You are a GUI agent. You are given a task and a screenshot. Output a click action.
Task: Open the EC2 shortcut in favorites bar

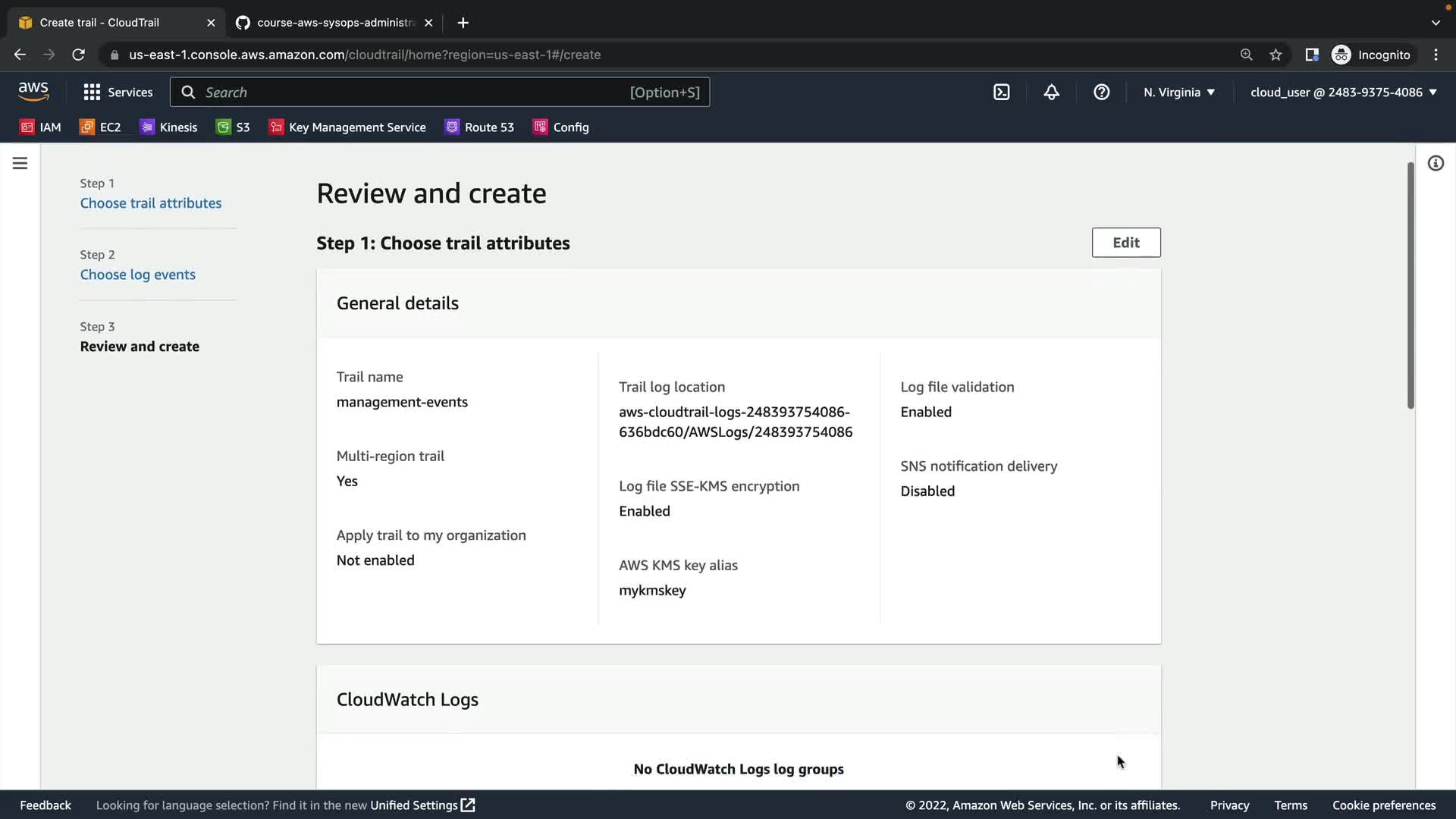(101, 127)
